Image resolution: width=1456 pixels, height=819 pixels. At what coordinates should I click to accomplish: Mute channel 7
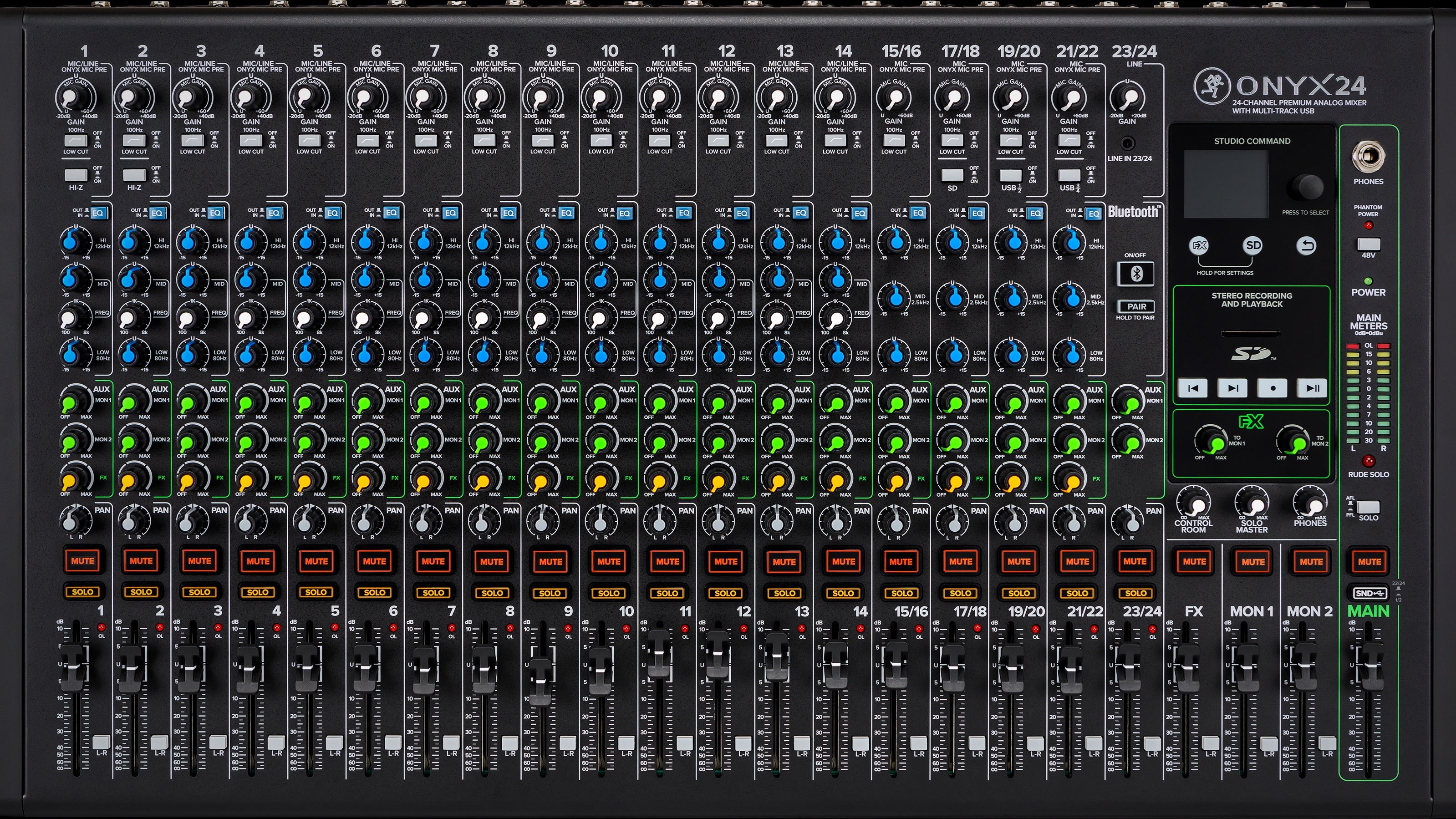[x=433, y=561]
